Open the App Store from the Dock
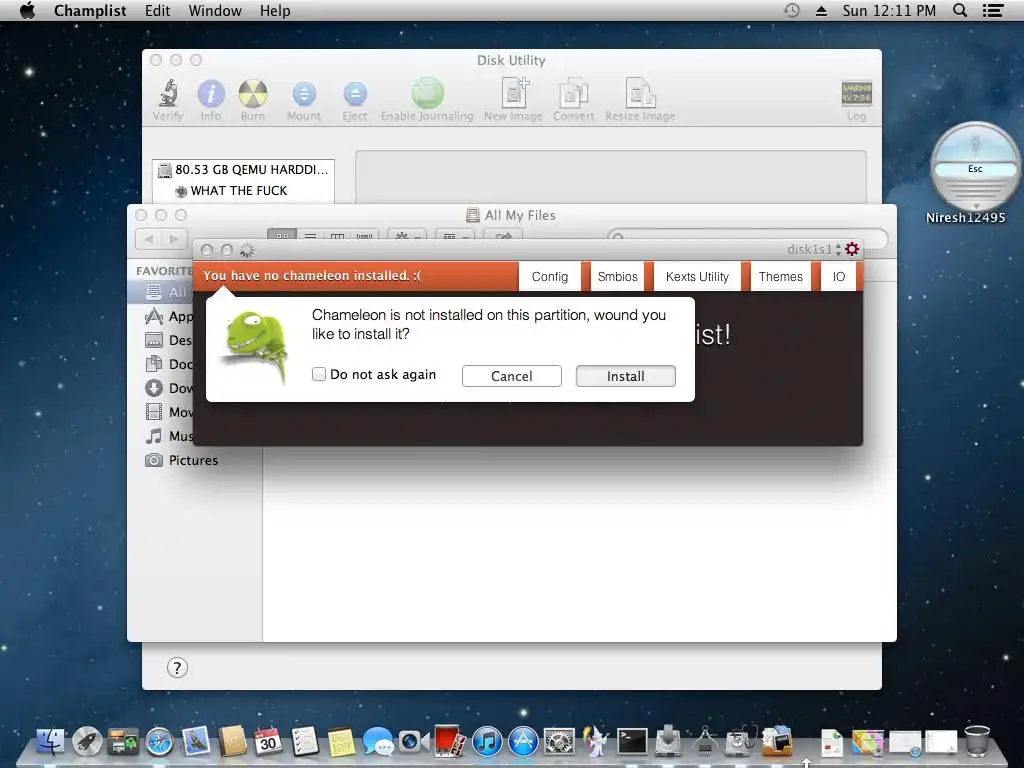 (x=523, y=742)
